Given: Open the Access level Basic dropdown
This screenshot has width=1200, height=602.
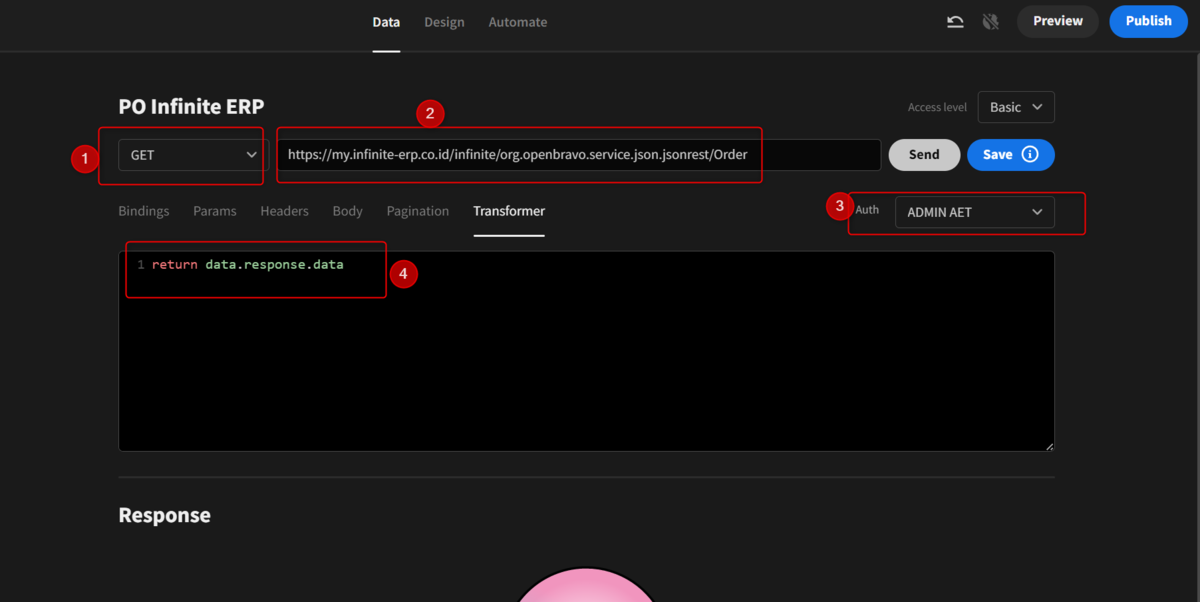Looking at the screenshot, I should pyautogui.click(x=1015, y=107).
